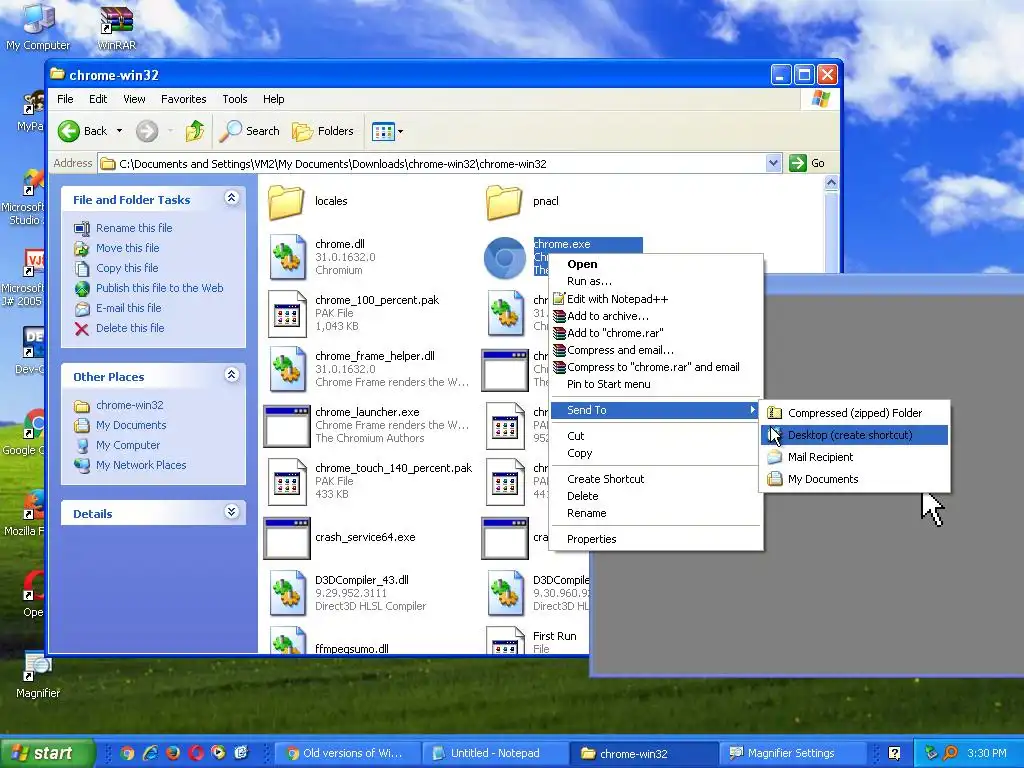Select My Documents in Send To
Image resolution: width=1024 pixels, height=768 pixels.
coord(855,479)
